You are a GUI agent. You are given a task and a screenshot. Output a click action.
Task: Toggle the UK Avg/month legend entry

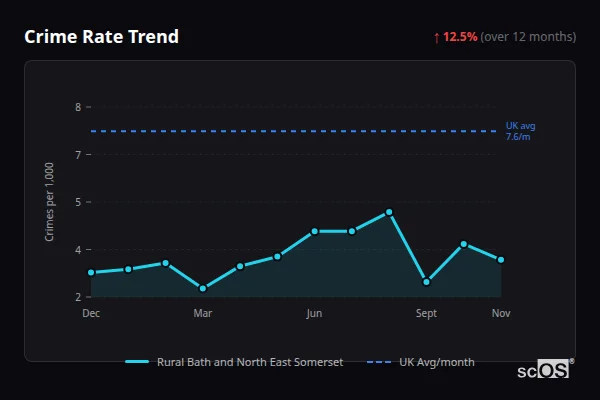click(421, 362)
